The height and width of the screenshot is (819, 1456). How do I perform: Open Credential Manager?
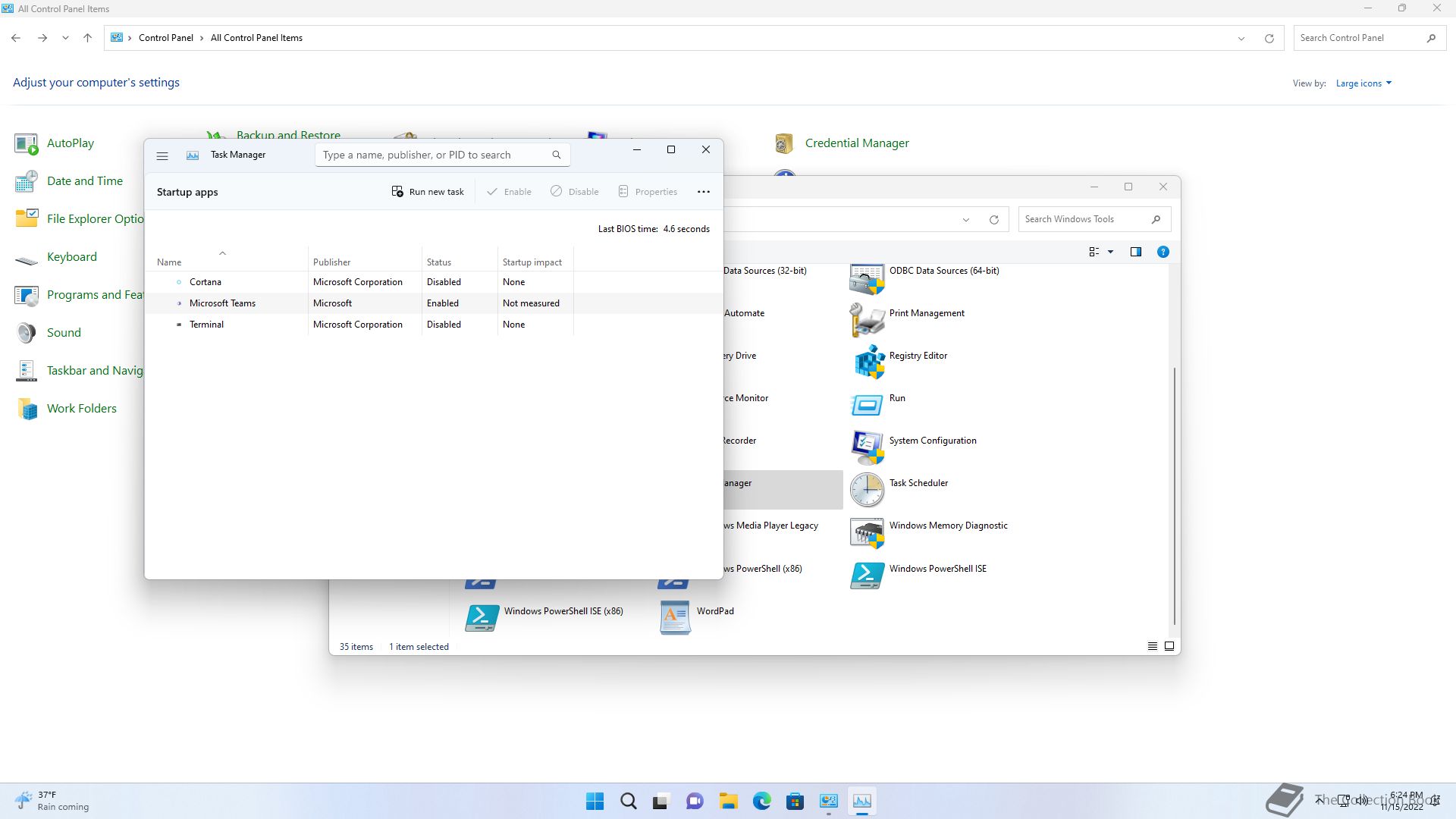pos(857,143)
